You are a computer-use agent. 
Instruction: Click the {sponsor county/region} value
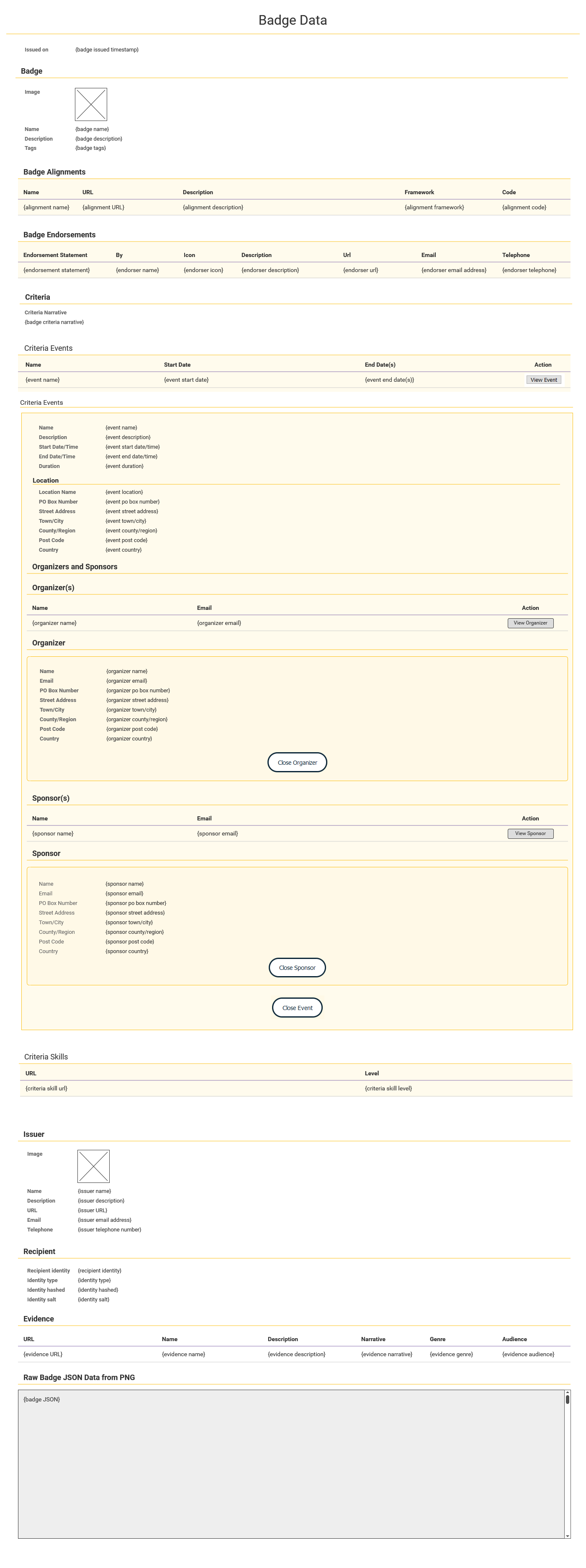coord(134,932)
